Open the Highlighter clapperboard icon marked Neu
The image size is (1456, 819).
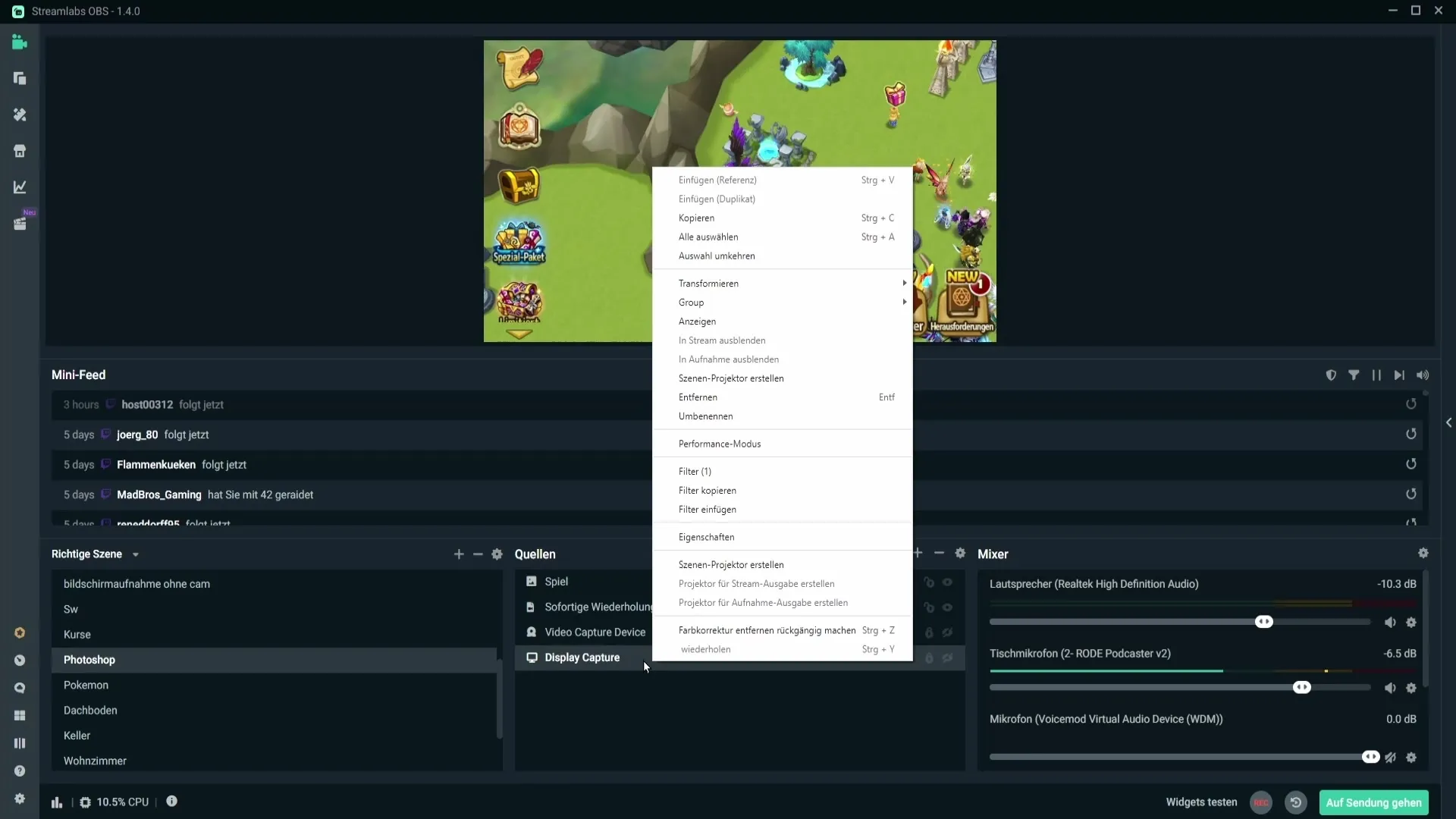20,224
